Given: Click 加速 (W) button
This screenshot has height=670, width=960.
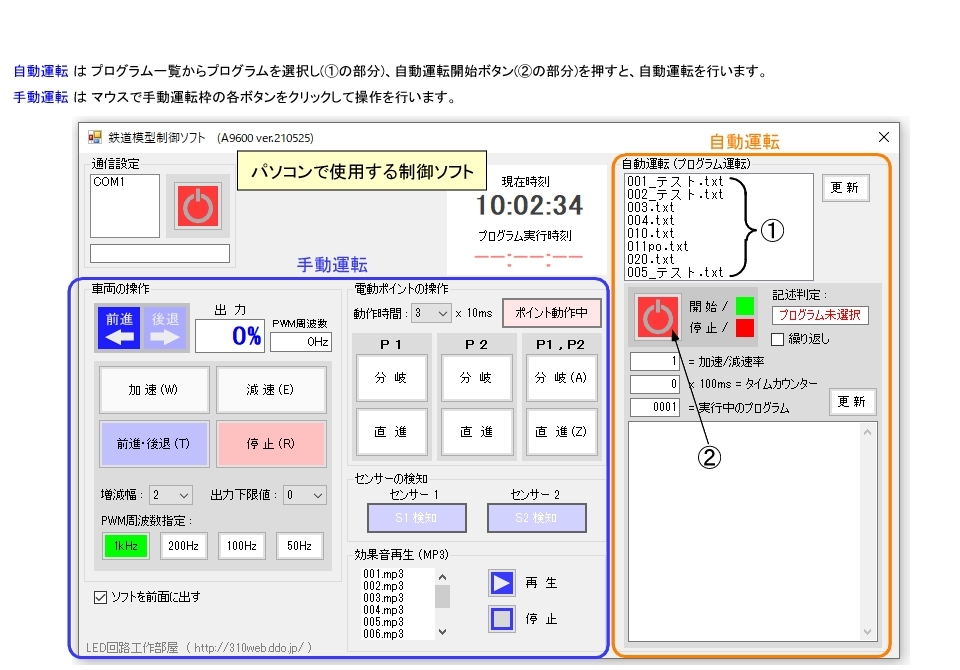Looking at the screenshot, I should click(154, 390).
